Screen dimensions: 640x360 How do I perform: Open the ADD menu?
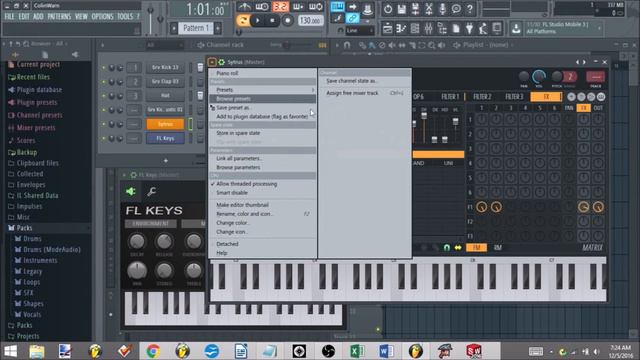tap(38, 16)
